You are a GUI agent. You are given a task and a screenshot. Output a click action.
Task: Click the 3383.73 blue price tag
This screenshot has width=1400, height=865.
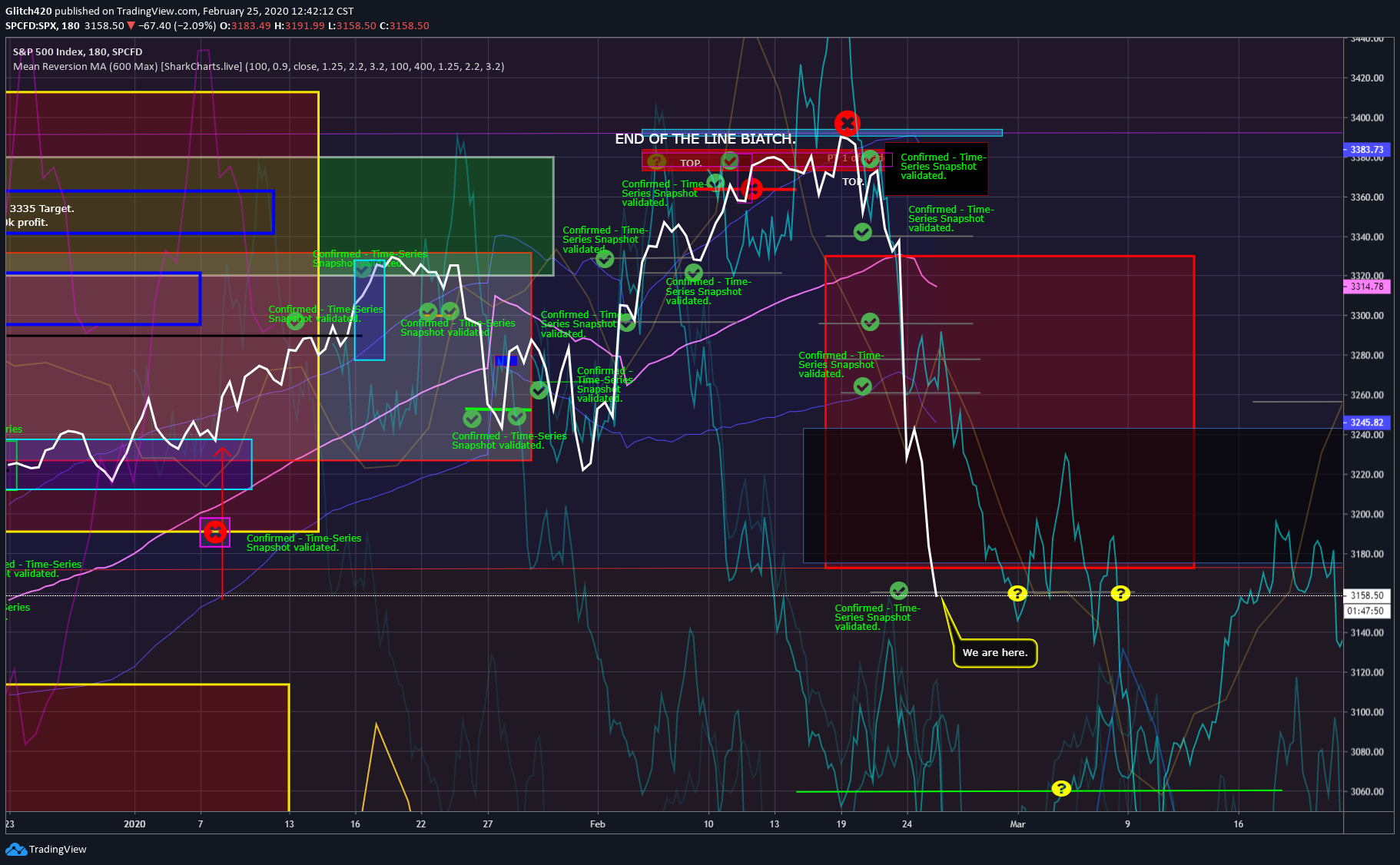1367,150
